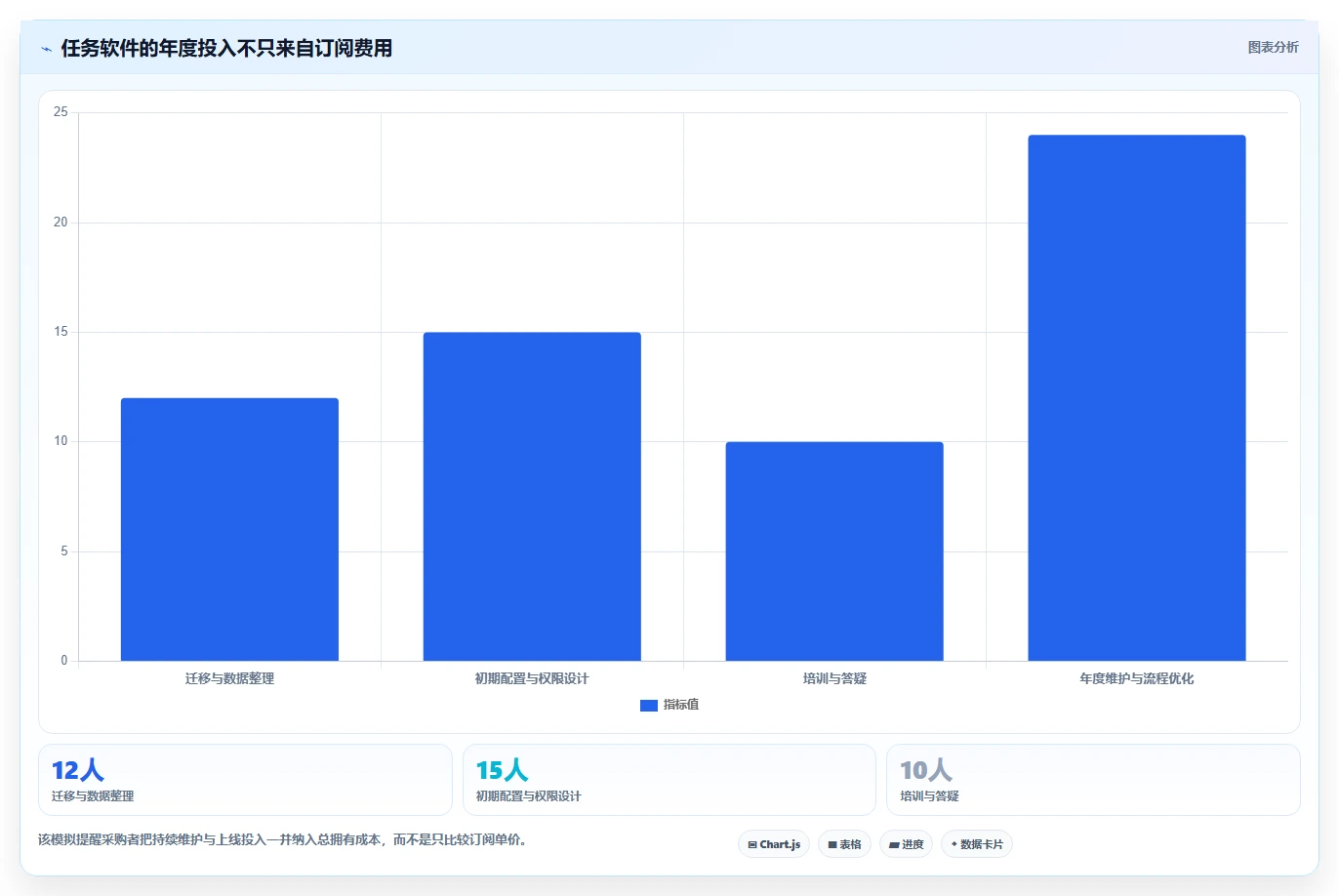1339x896 pixels.
Task: Click the 初期配置与权限设计 x-axis label
Action: point(532,678)
